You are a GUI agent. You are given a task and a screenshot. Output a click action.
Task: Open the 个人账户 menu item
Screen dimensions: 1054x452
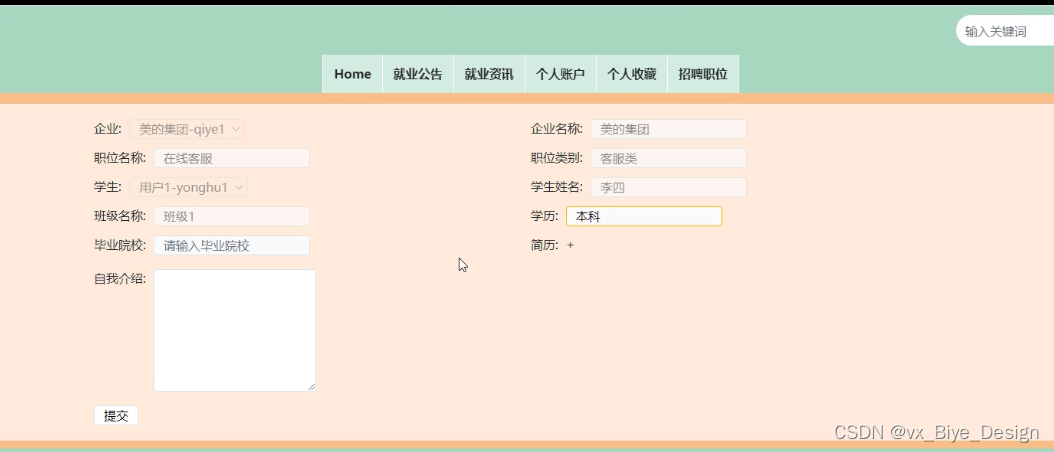tap(561, 74)
